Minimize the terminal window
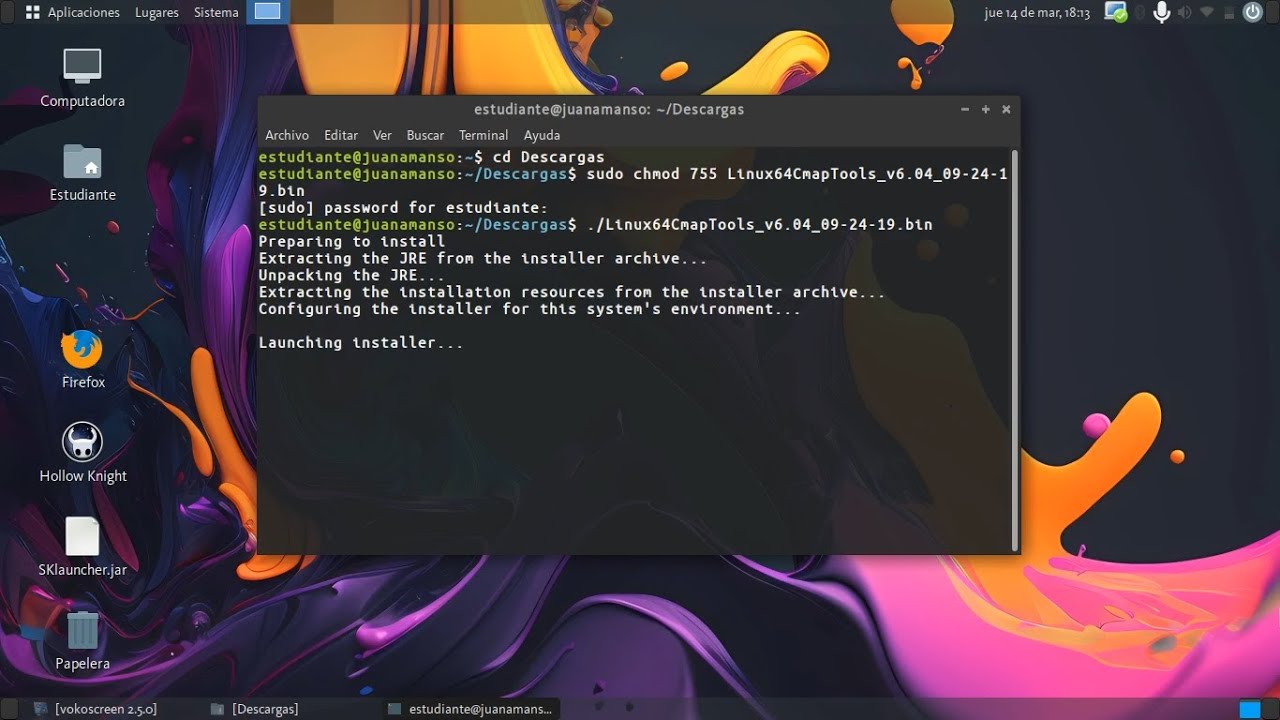 (965, 110)
